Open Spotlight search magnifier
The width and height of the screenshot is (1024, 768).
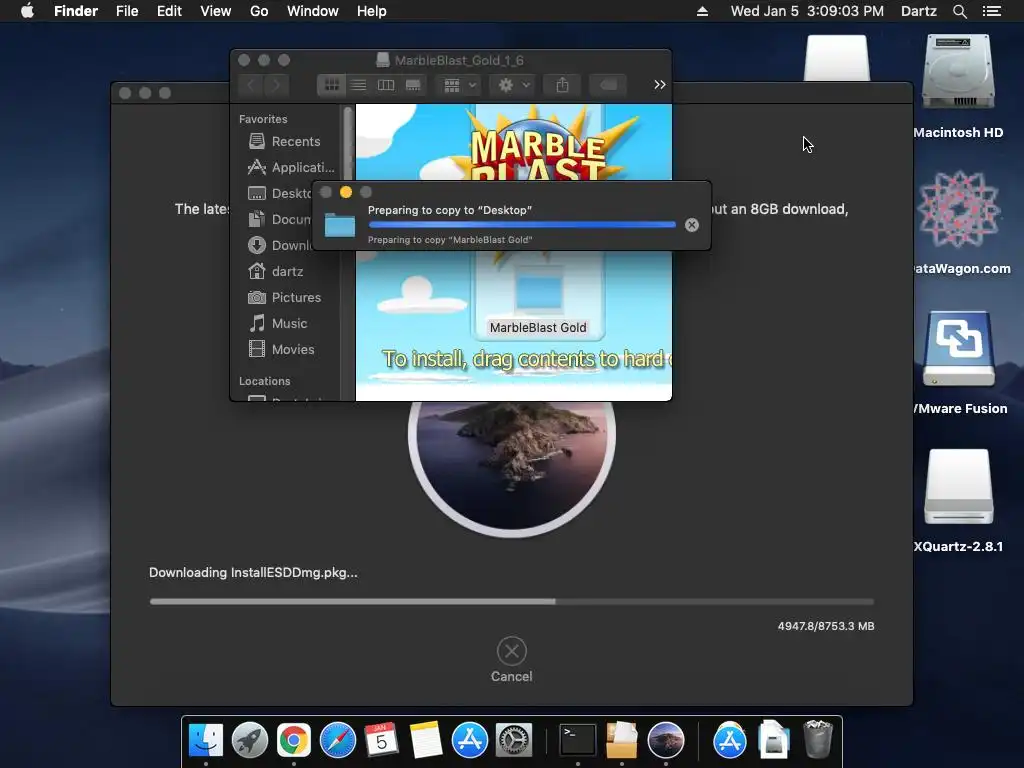[959, 11]
